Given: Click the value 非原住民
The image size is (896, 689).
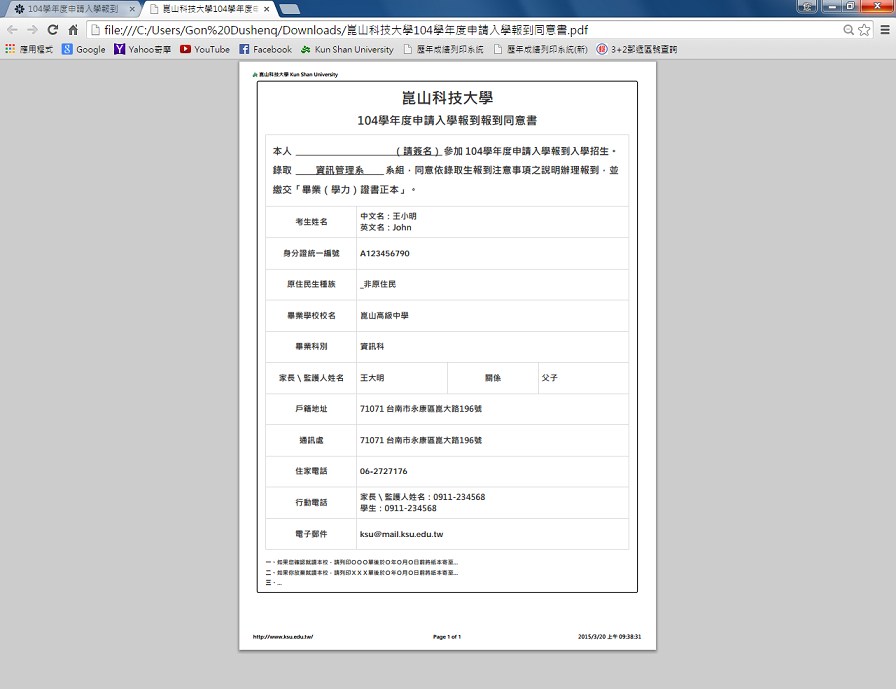Looking at the screenshot, I should (379, 284).
